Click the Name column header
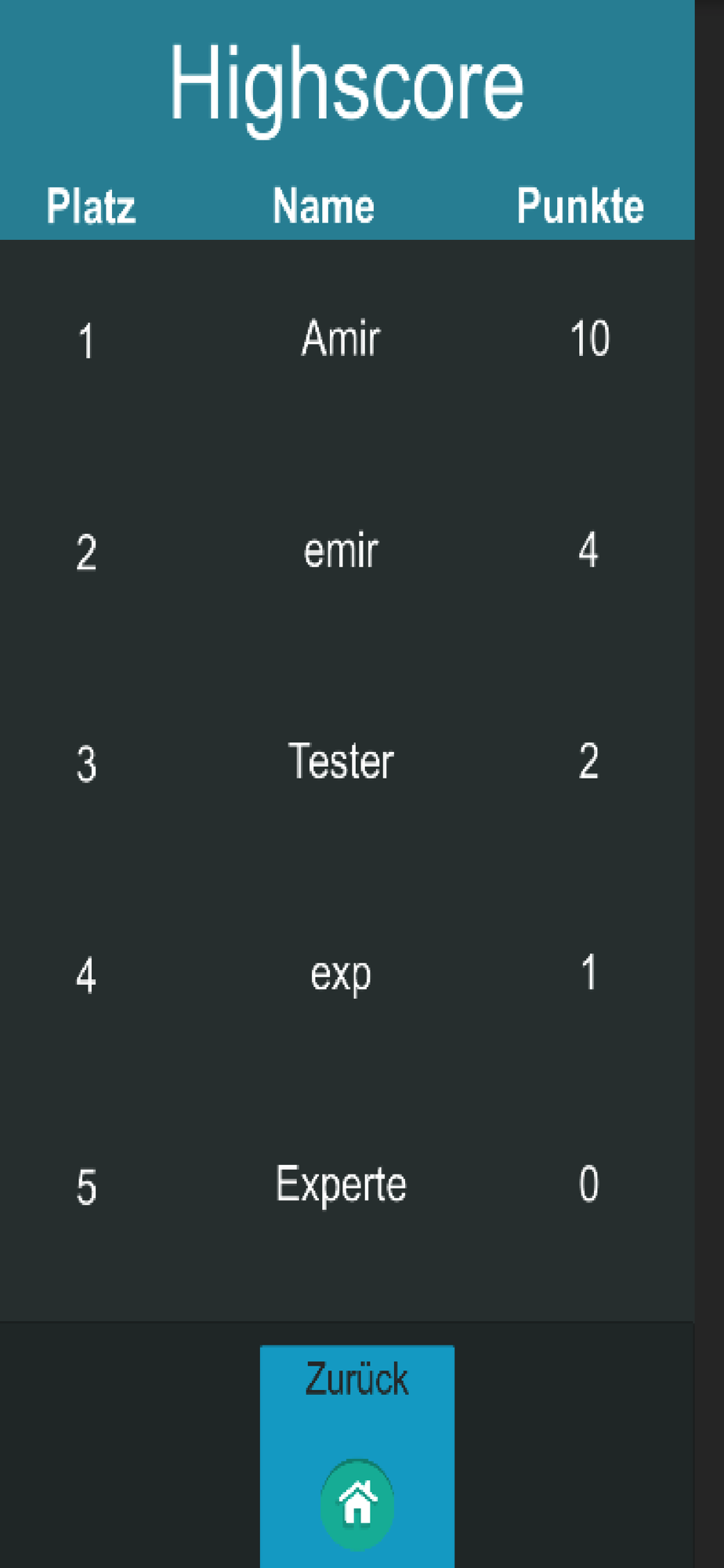 (x=323, y=205)
